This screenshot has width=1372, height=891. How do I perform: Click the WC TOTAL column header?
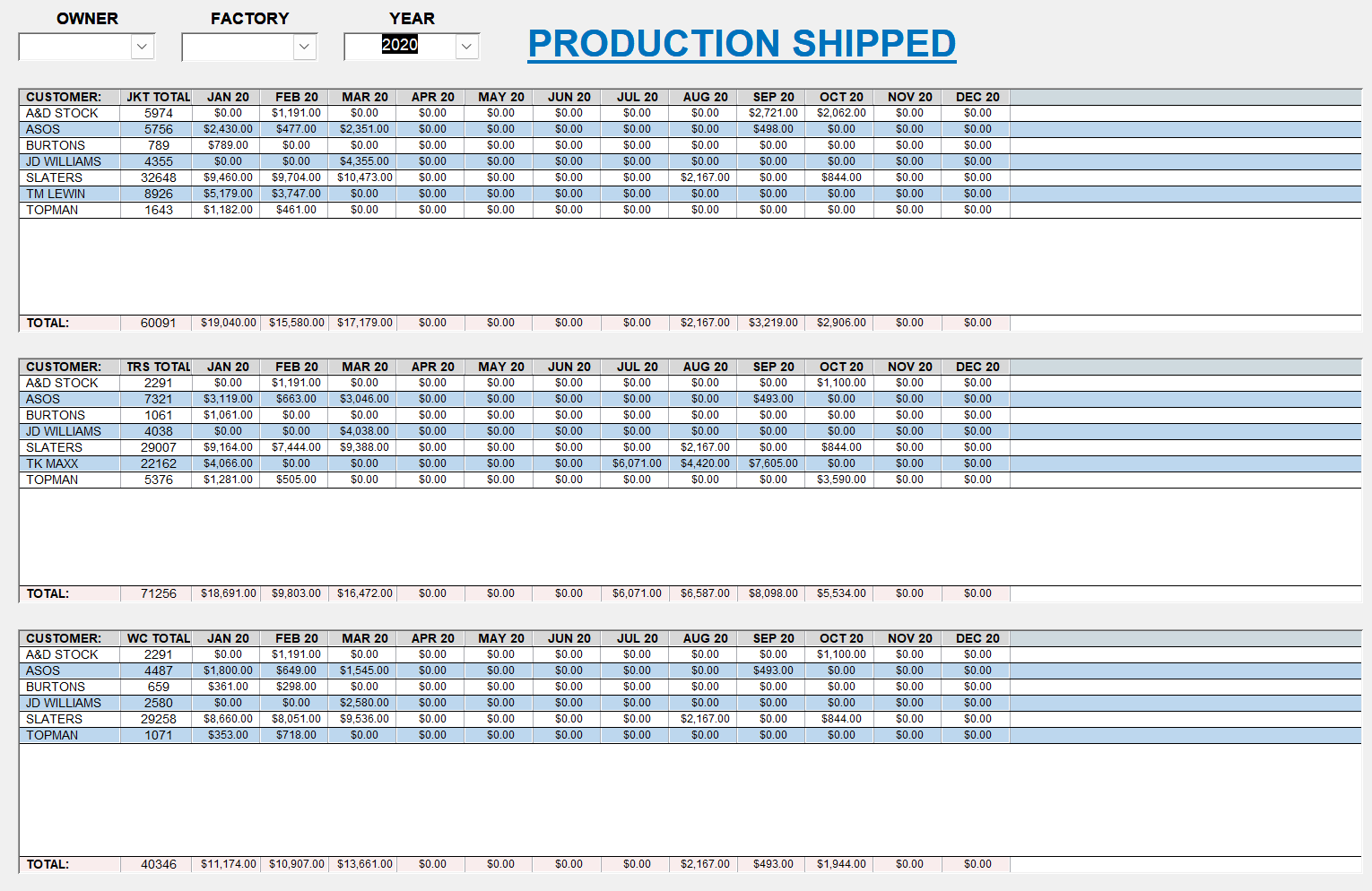coord(158,638)
